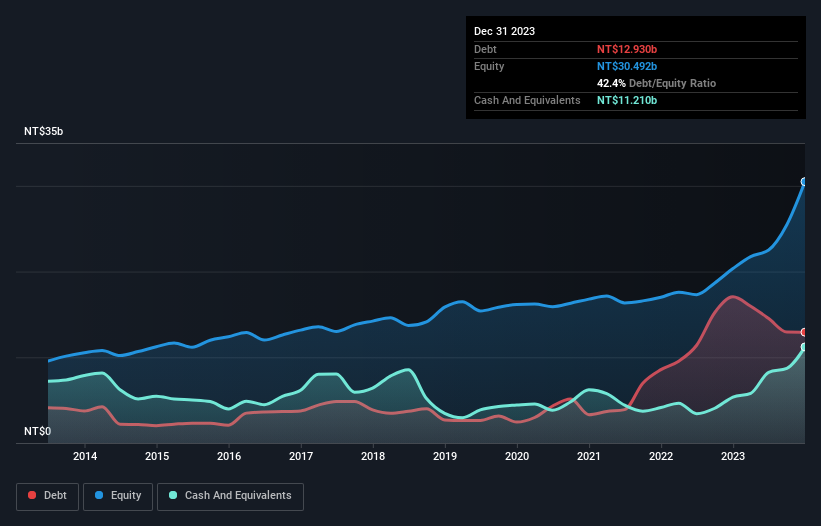
Task: Click the NT$0 y-axis label
Action: 38,431
